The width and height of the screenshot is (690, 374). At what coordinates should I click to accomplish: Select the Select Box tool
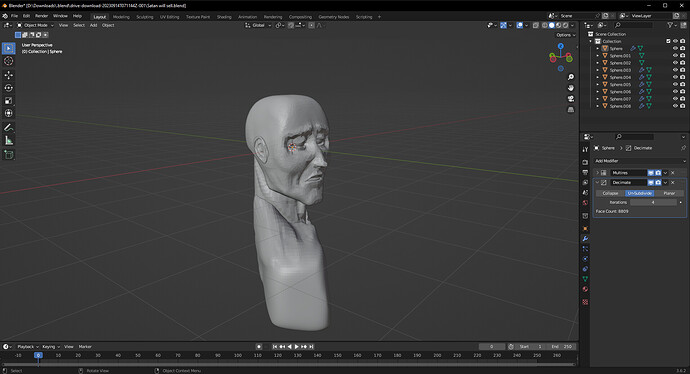pos(8,48)
